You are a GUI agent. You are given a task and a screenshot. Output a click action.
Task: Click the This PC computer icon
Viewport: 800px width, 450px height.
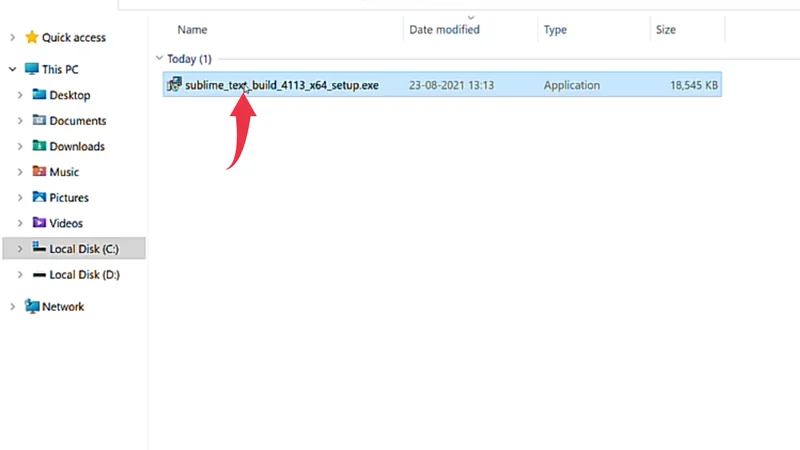32,70
